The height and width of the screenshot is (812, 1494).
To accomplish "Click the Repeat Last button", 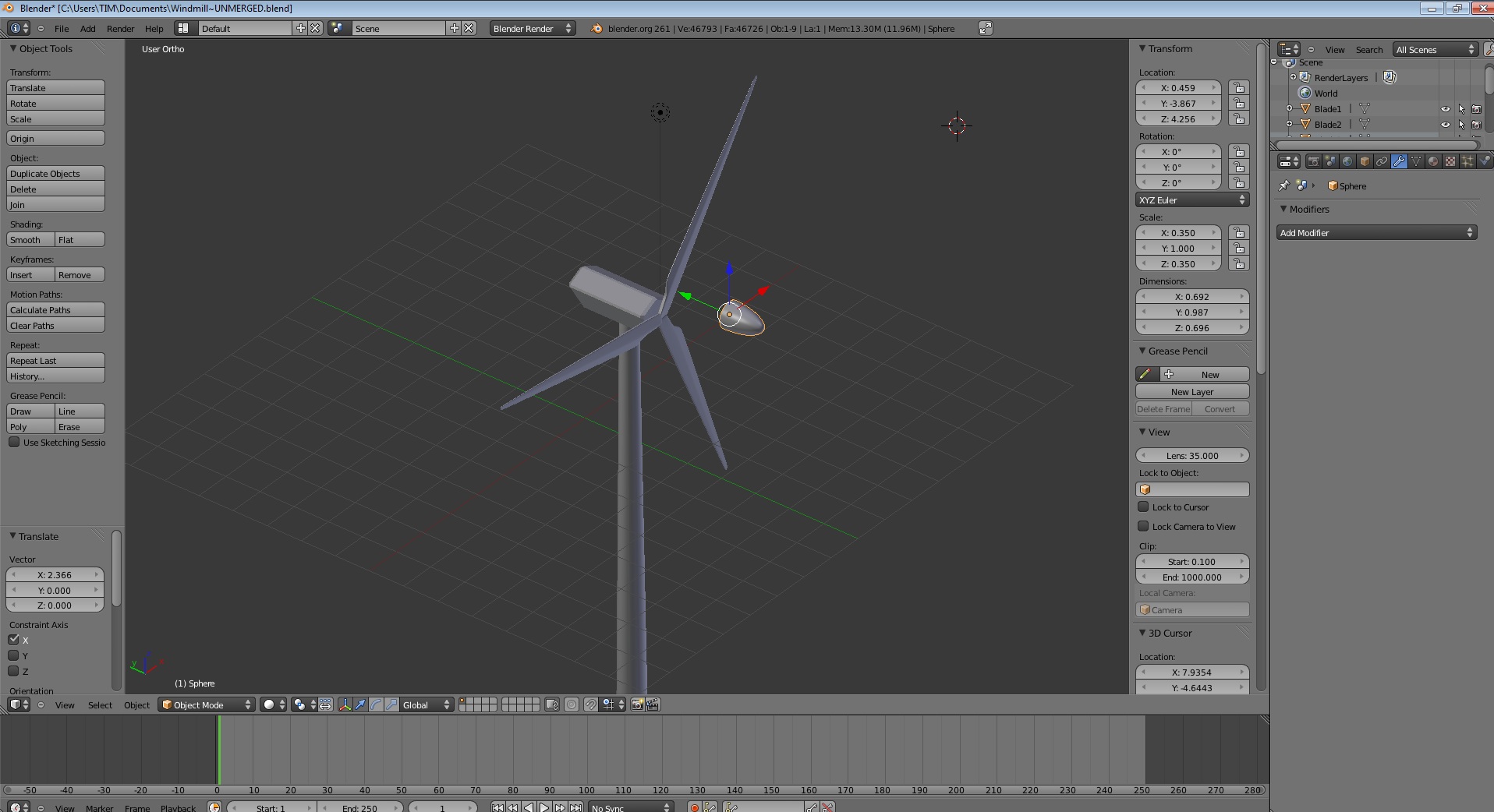I will click(x=55, y=360).
